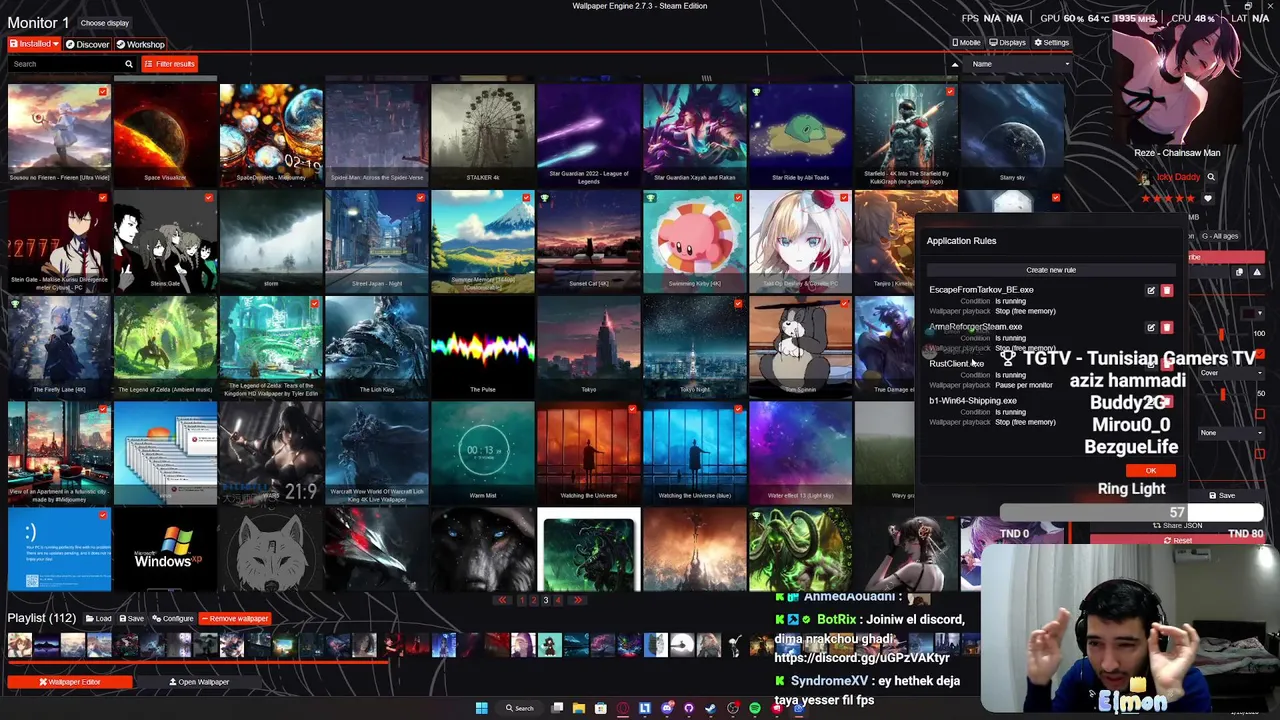
Task: Toggle checkbox on Swimming Kirby wallpaper
Action: pos(738,198)
